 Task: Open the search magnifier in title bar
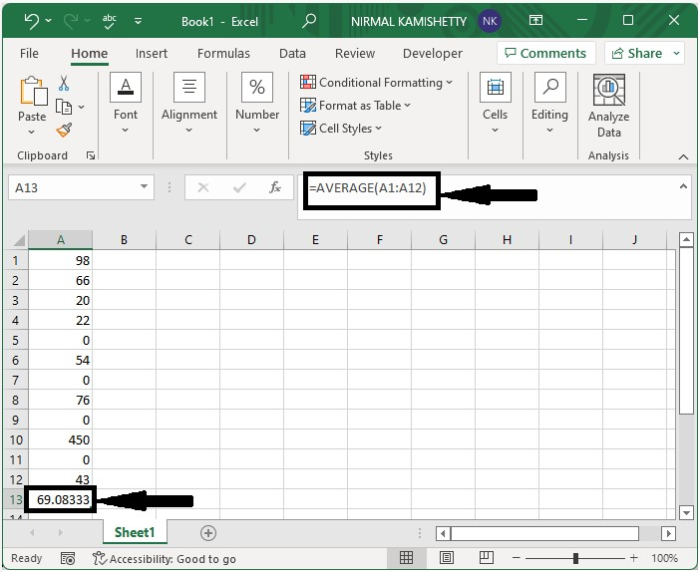[x=309, y=21]
